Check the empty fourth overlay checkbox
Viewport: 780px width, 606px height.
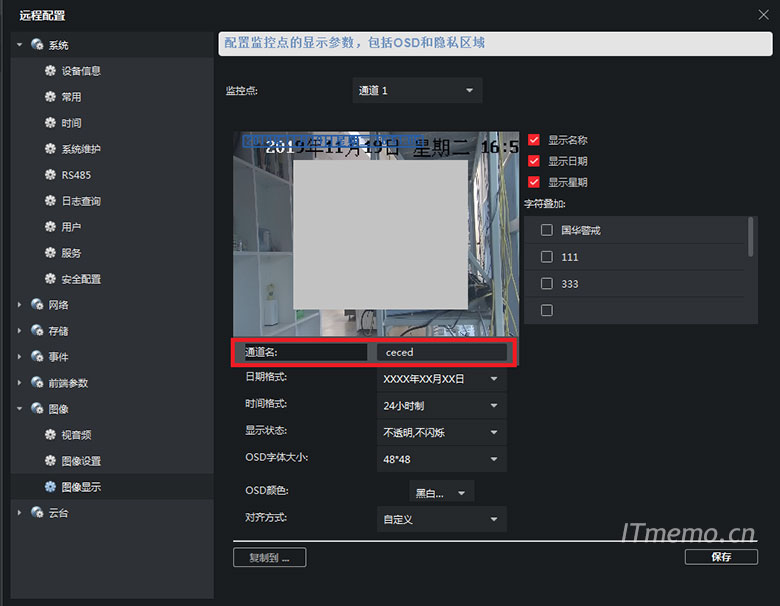pos(547,310)
